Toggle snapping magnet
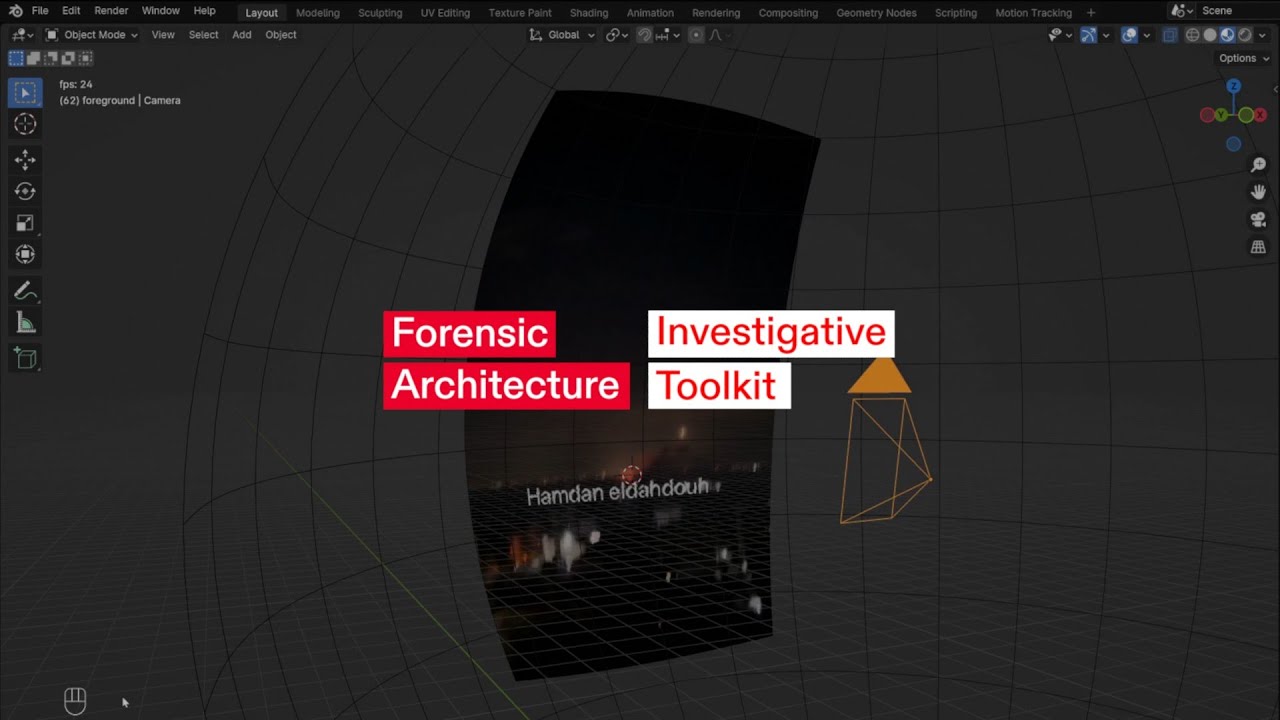Viewport: 1280px width, 720px height. tap(644, 35)
